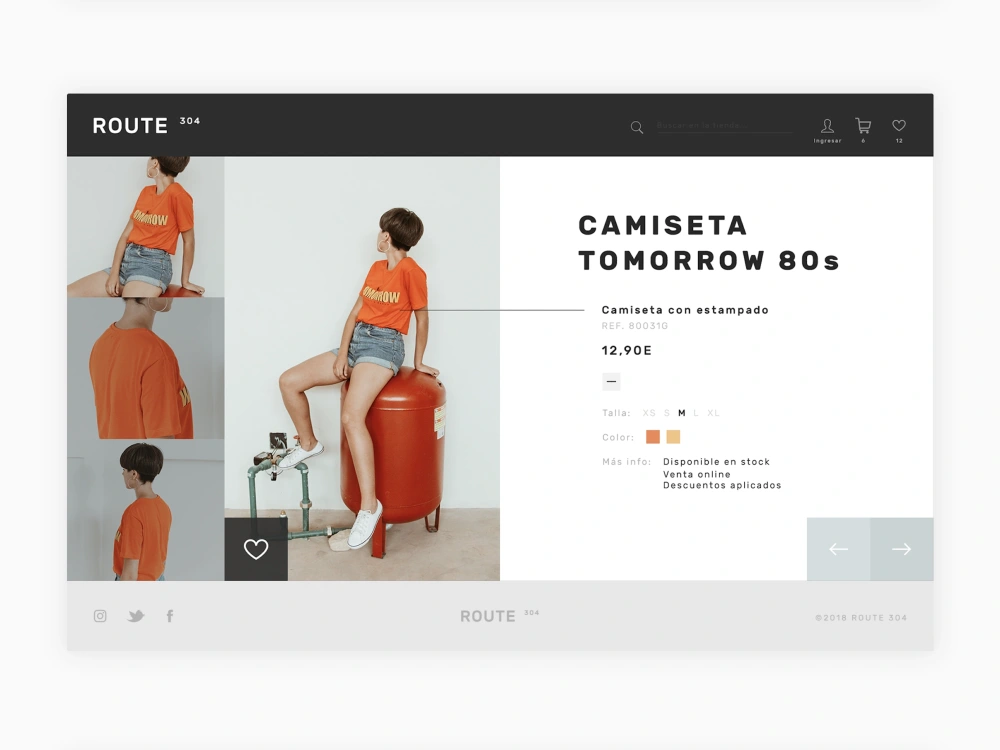Open the Facebook footer icon

(170, 616)
